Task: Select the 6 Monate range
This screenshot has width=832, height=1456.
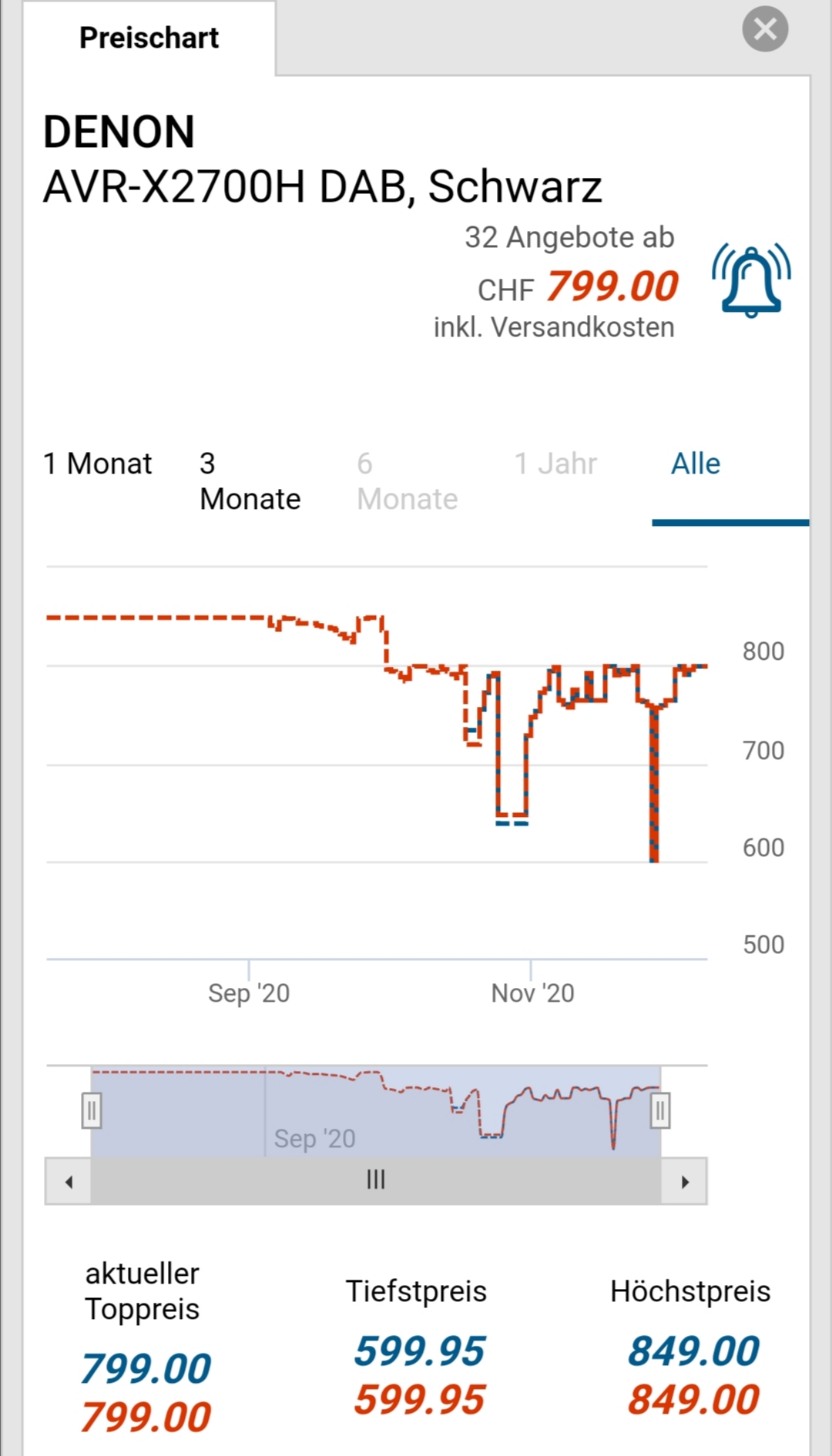Action: (x=407, y=481)
